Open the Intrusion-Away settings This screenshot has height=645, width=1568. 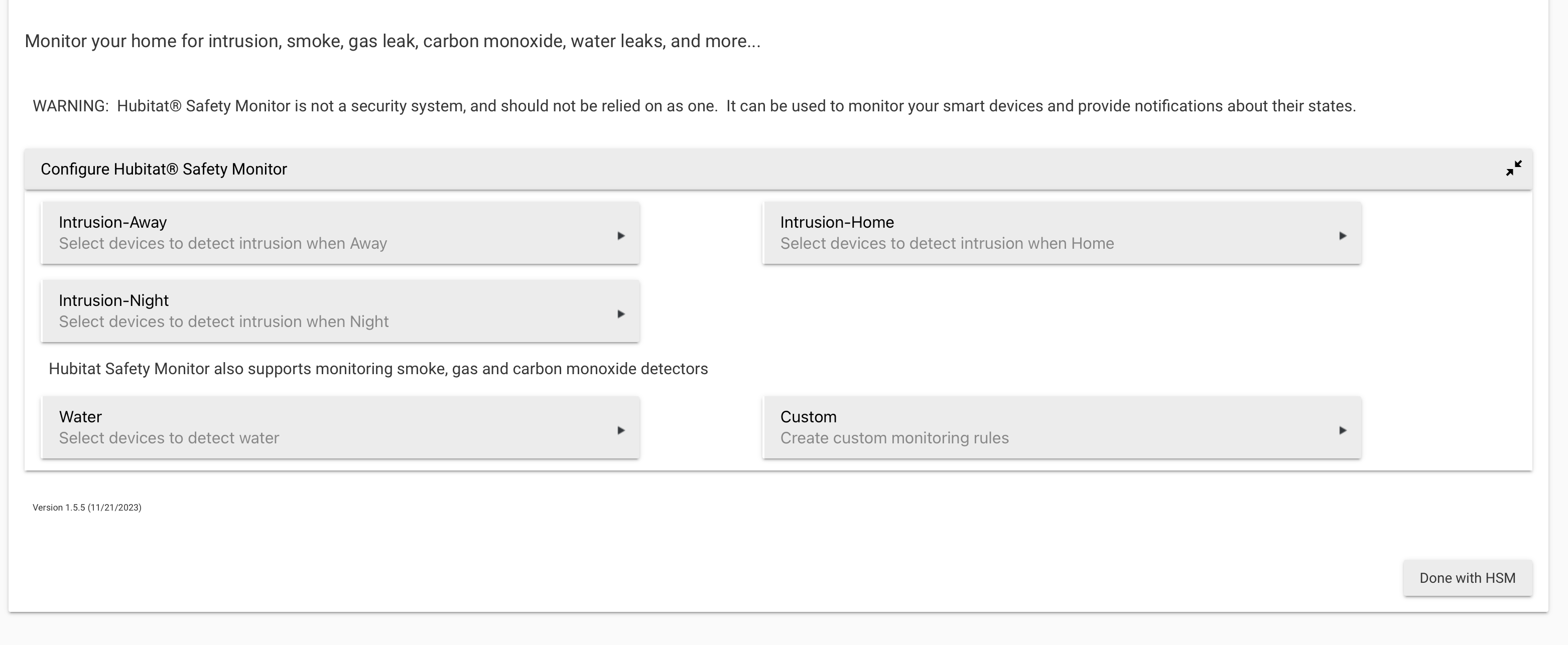pyautogui.click(x=340, y=233)
